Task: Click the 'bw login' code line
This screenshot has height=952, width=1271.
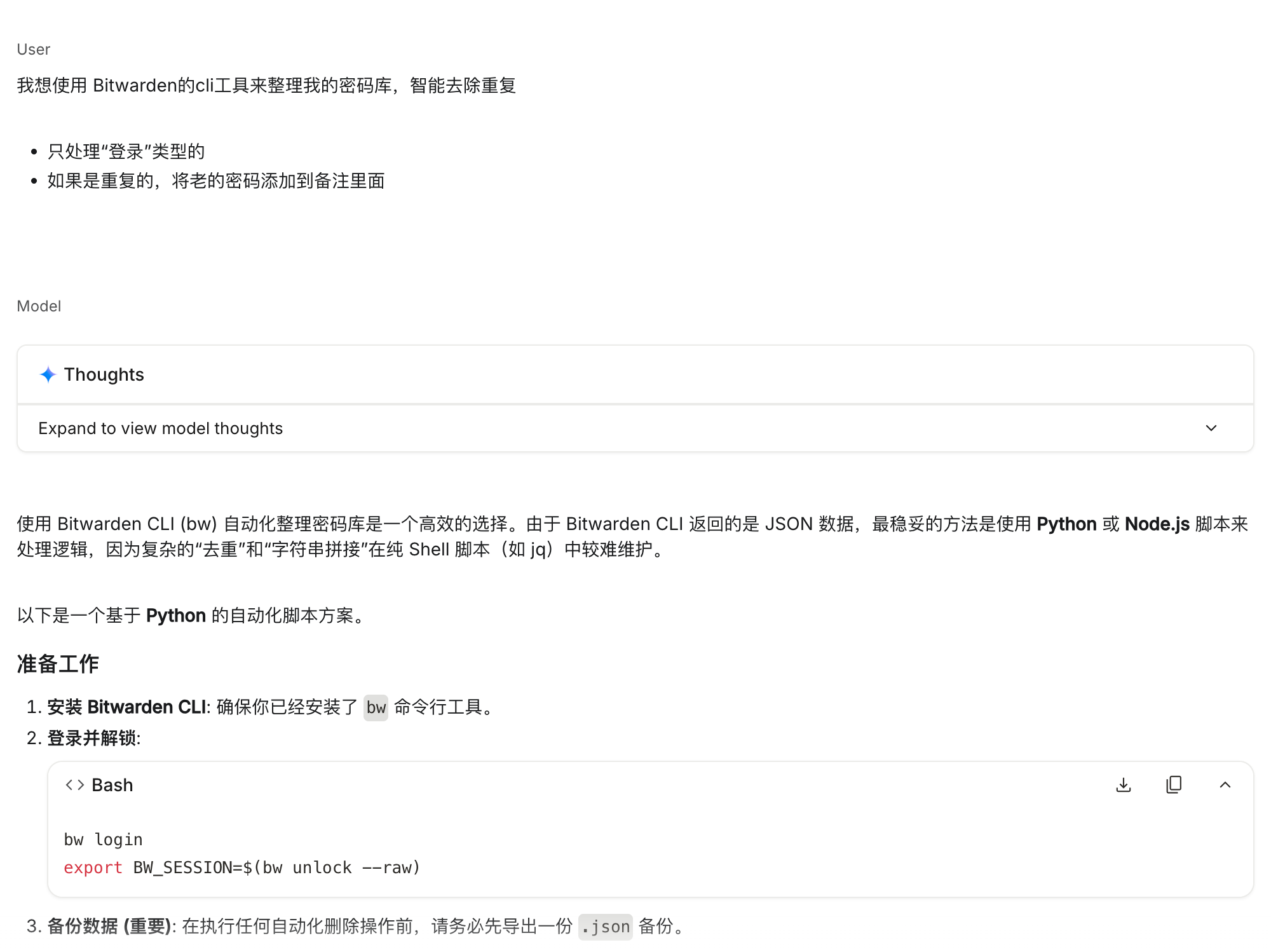Action: pos(103,840)
